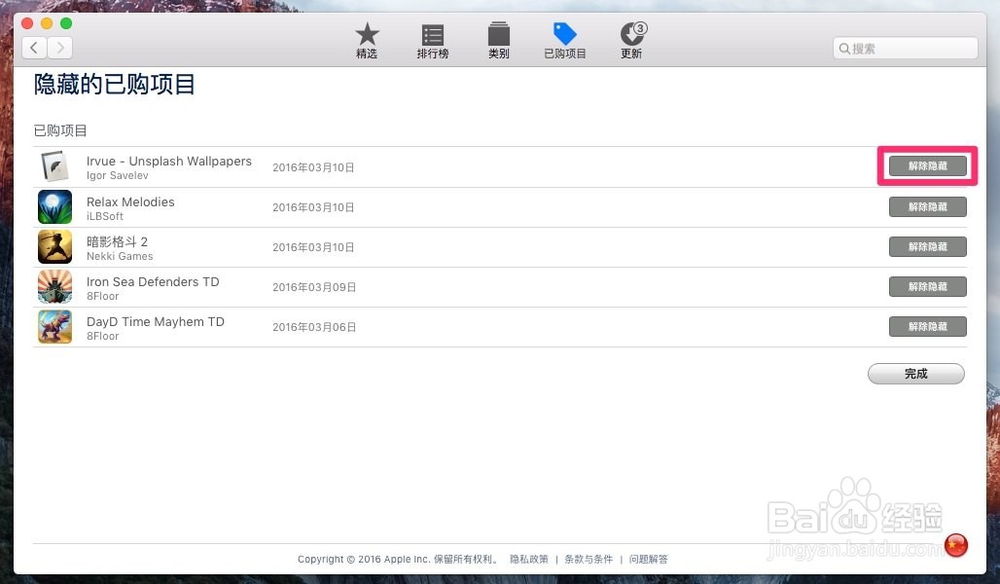
Task: Open the 隐私政策 privacy policy link
Action: [x=529, y=559]
